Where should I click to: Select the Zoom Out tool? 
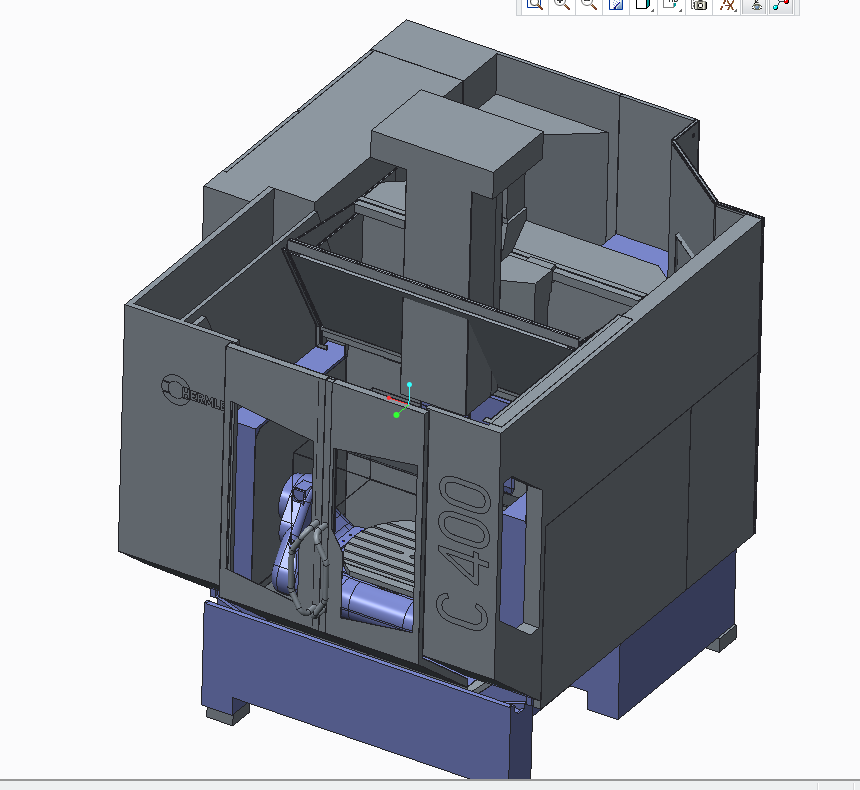589,5
